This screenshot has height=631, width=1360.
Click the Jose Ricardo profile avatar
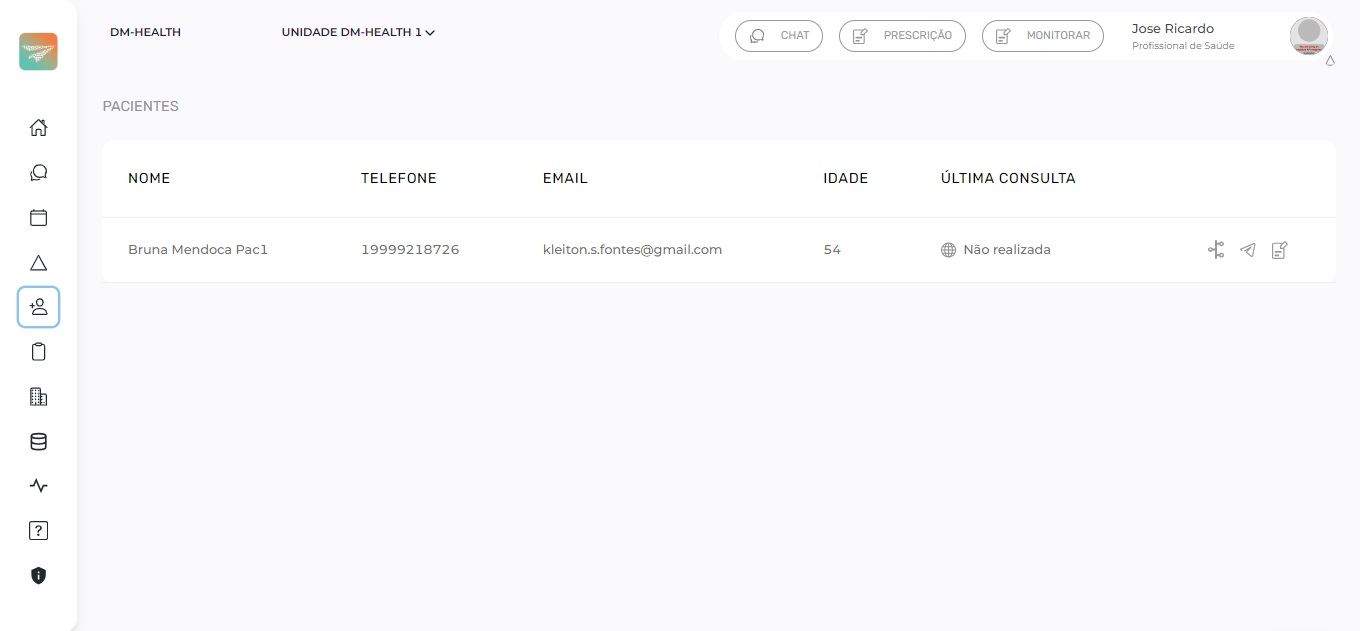pyautogui.click(x=1308, y=35)
